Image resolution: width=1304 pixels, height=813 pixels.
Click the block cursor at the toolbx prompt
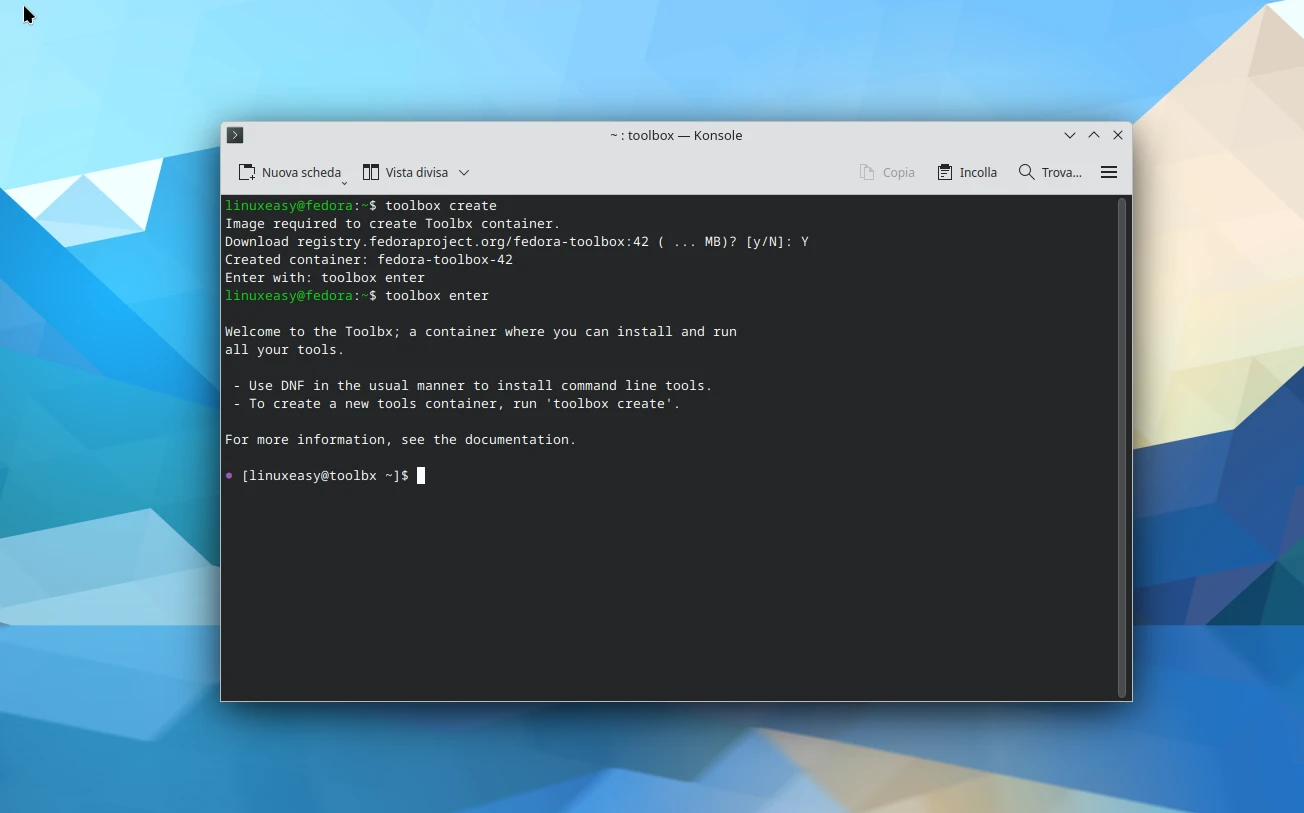[x=421, y=476]
